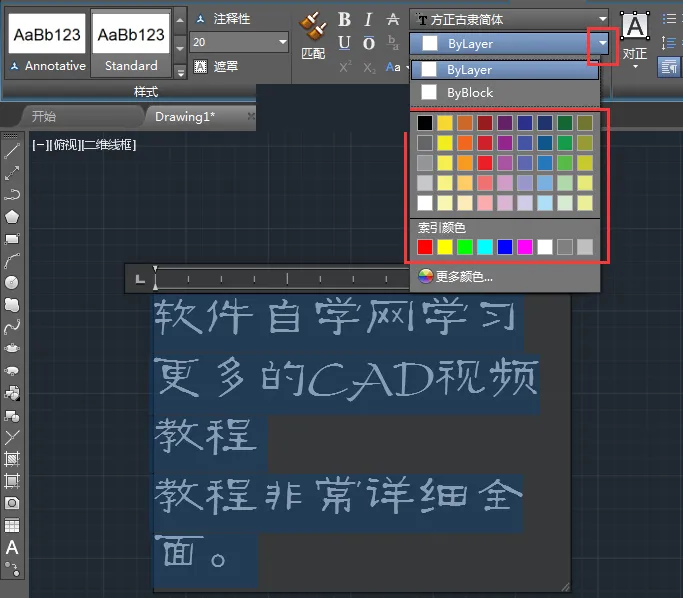
Task: Click the 二维线框 visual style control
Action: click(x=109, y=145)
